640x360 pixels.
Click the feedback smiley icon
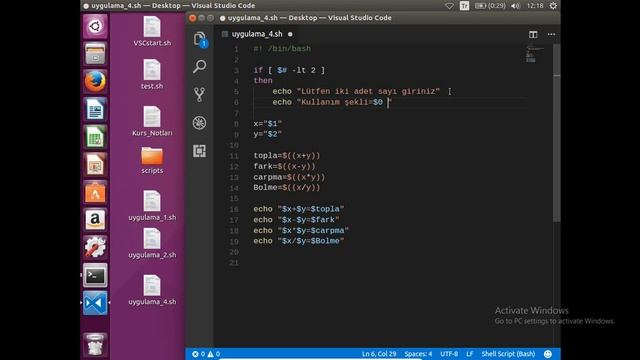[x=548, y=354]
